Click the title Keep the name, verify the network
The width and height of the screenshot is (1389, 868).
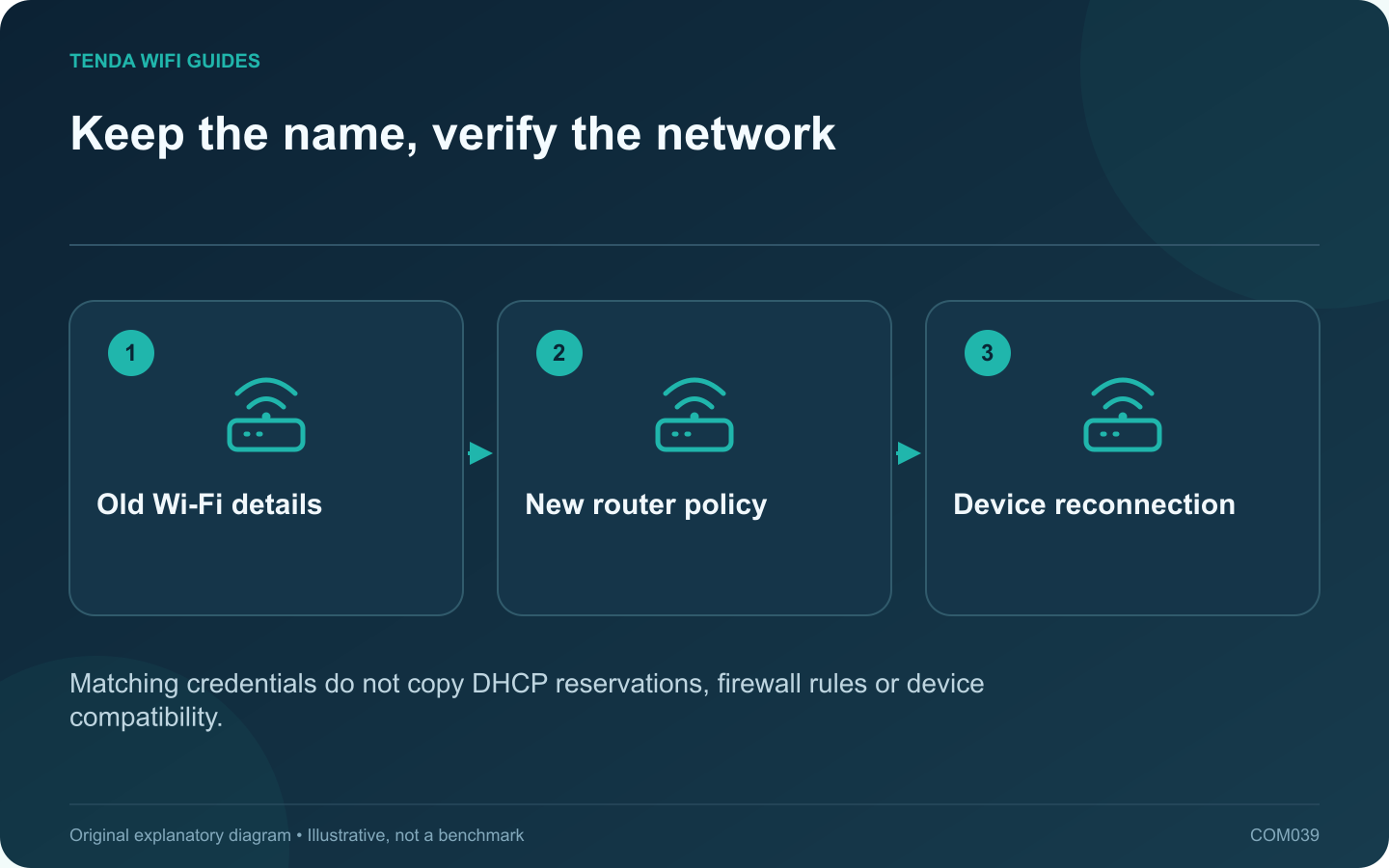pyautogui.click(x=452, y=134)
